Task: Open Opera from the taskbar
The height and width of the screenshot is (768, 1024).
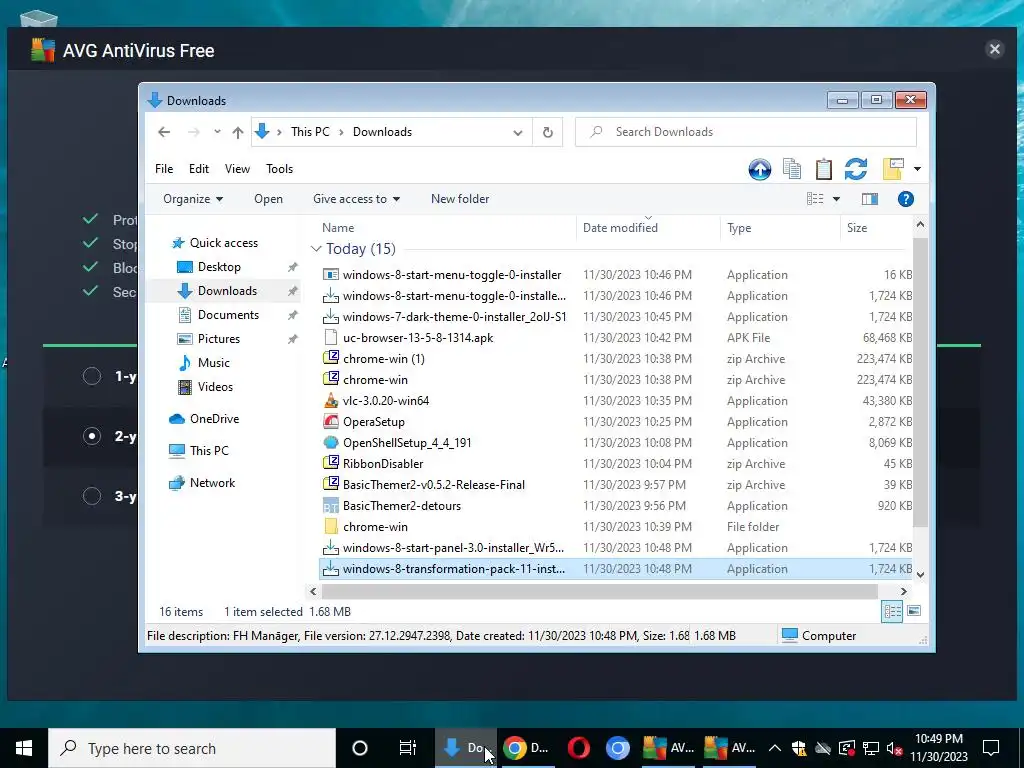Action: tap(579, 748)
